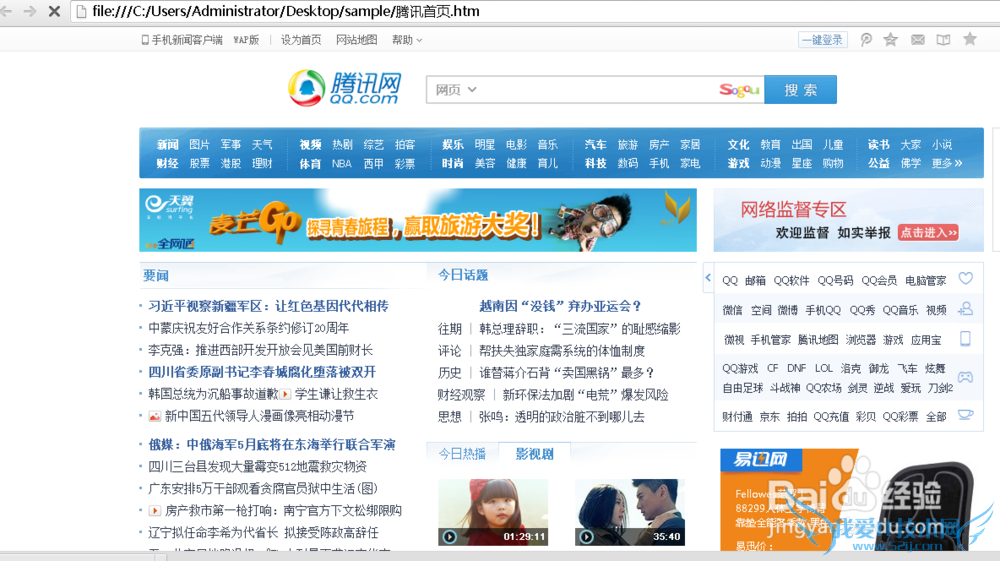Click the mobile phone icon in services panel
This screenshot has height=561, width=1000.
point(965,338)
